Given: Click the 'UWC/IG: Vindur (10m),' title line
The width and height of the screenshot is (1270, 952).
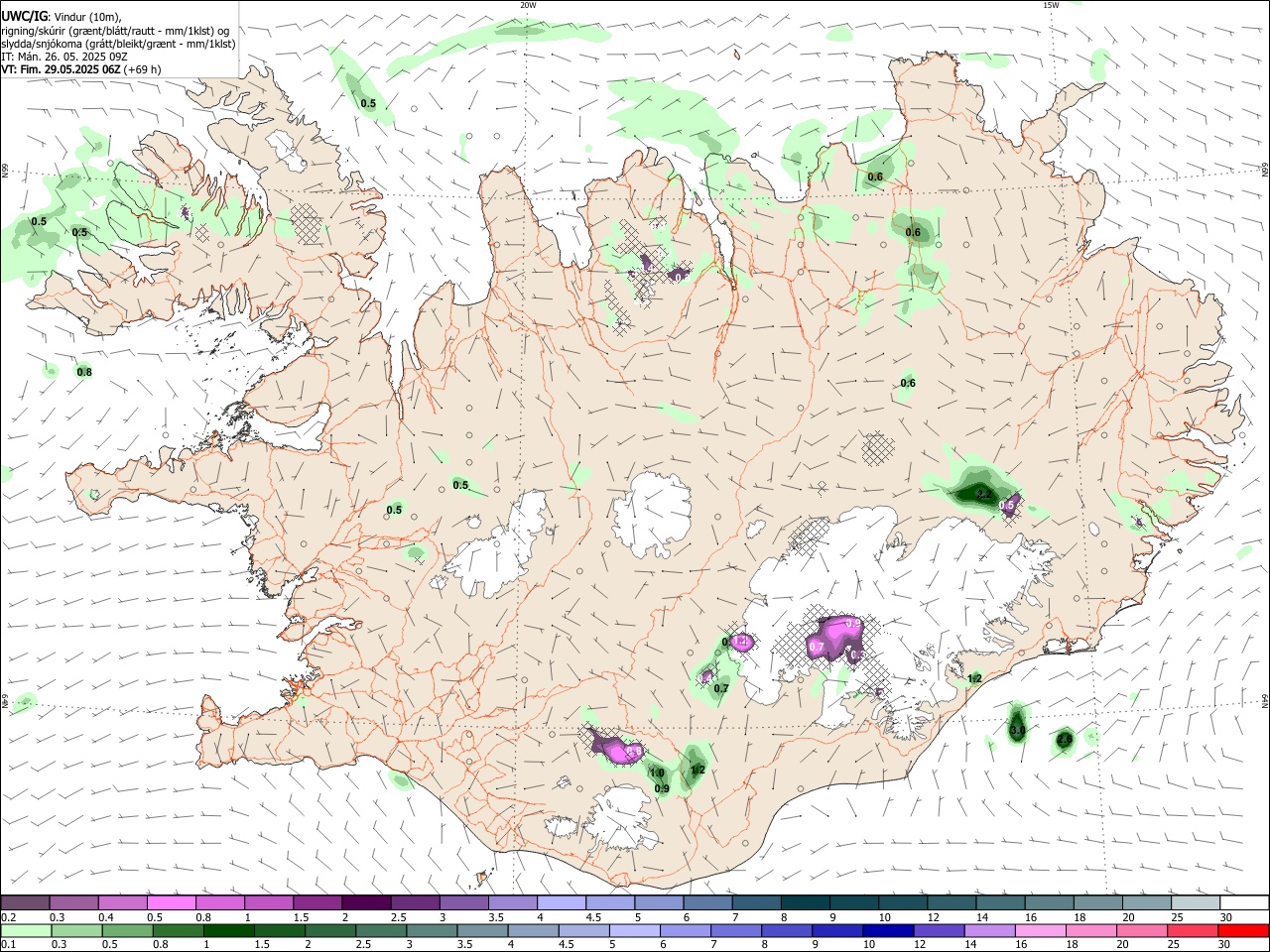Looking at the screenshot, I should tap(62, 17).
